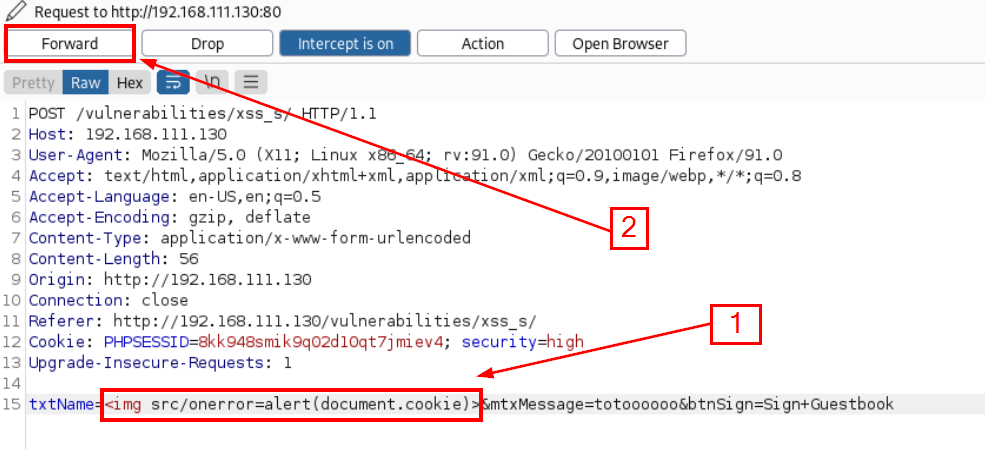Click the PHPSESSID cookie value
Screen dimensions: 985x450
(x=323, y=342)
